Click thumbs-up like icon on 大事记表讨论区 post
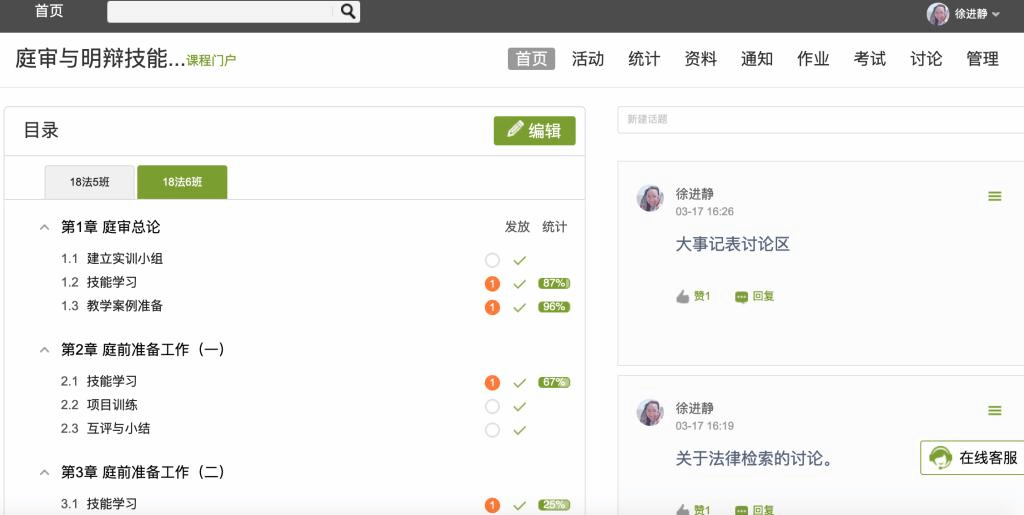This screenshot has height=515, width=1024. [683, 297]
